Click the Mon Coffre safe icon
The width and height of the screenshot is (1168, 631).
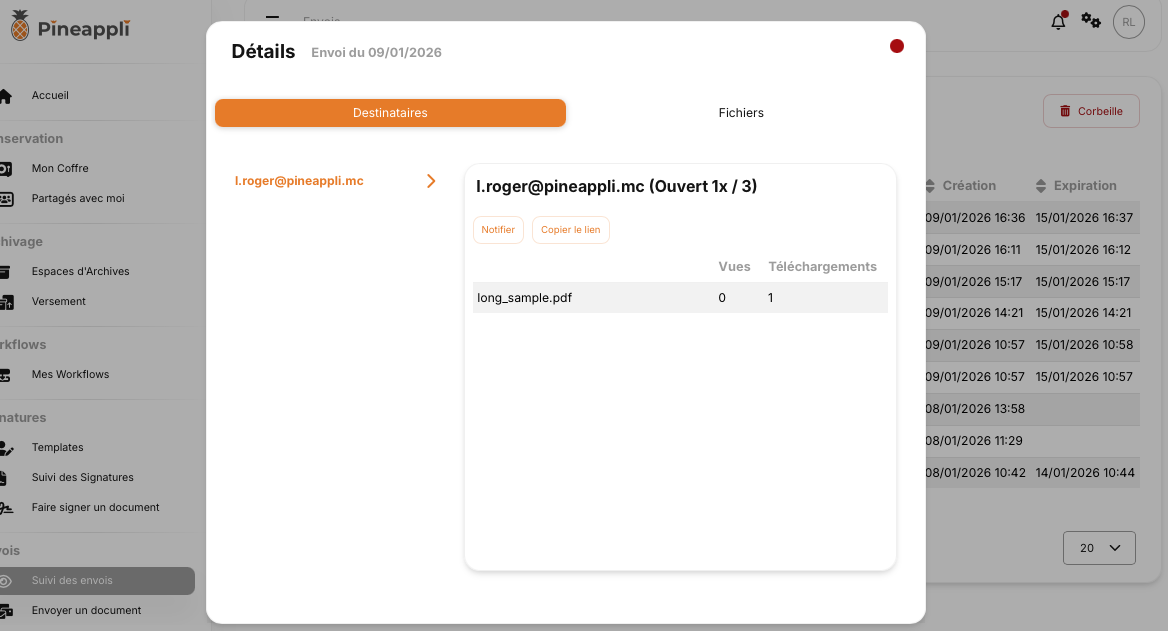tap(5, 169)
